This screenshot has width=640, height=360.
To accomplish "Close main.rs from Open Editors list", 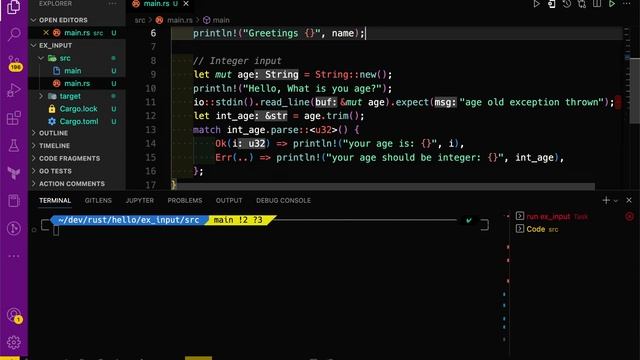I will 46,33.
